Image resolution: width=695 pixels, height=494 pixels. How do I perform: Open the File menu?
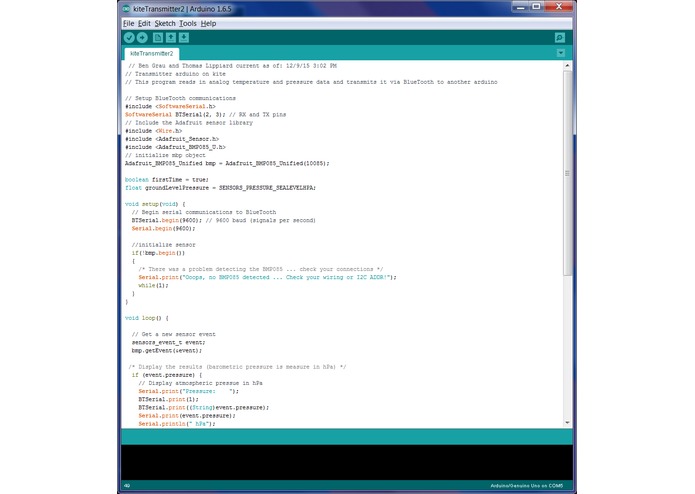coord(129,23)
